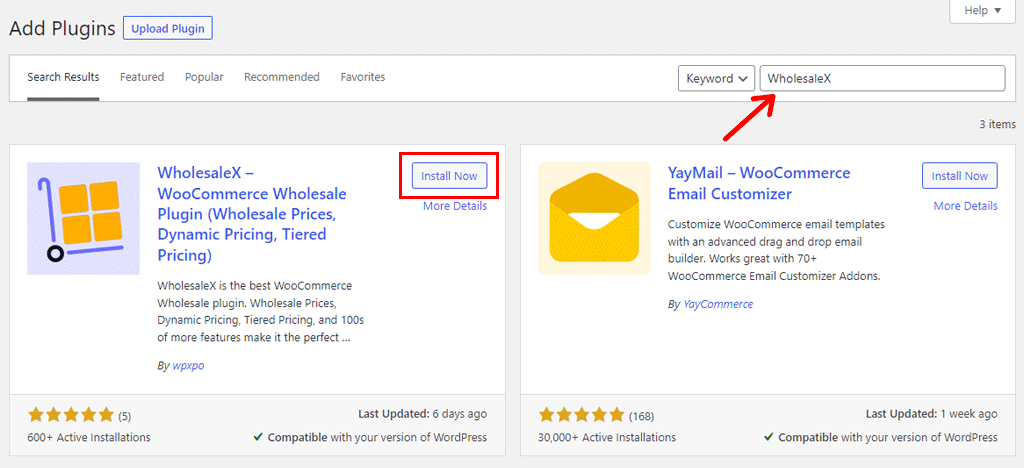The height and width of the screenshot is (468, 1024).
Task: Click the WholesaleX compatibility checkmark text
Action: (370, 437)
